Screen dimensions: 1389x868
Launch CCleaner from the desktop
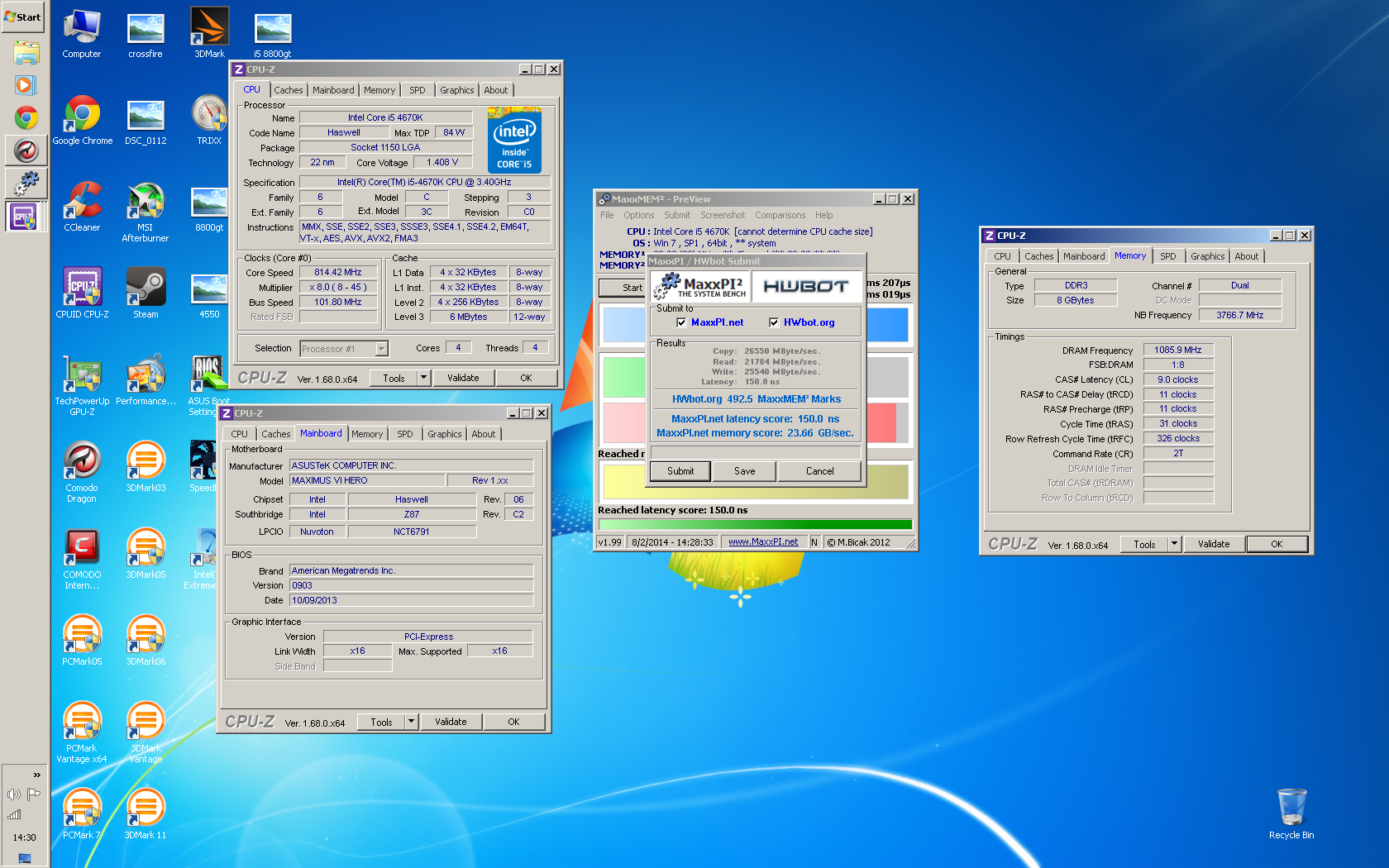point(82,207)
